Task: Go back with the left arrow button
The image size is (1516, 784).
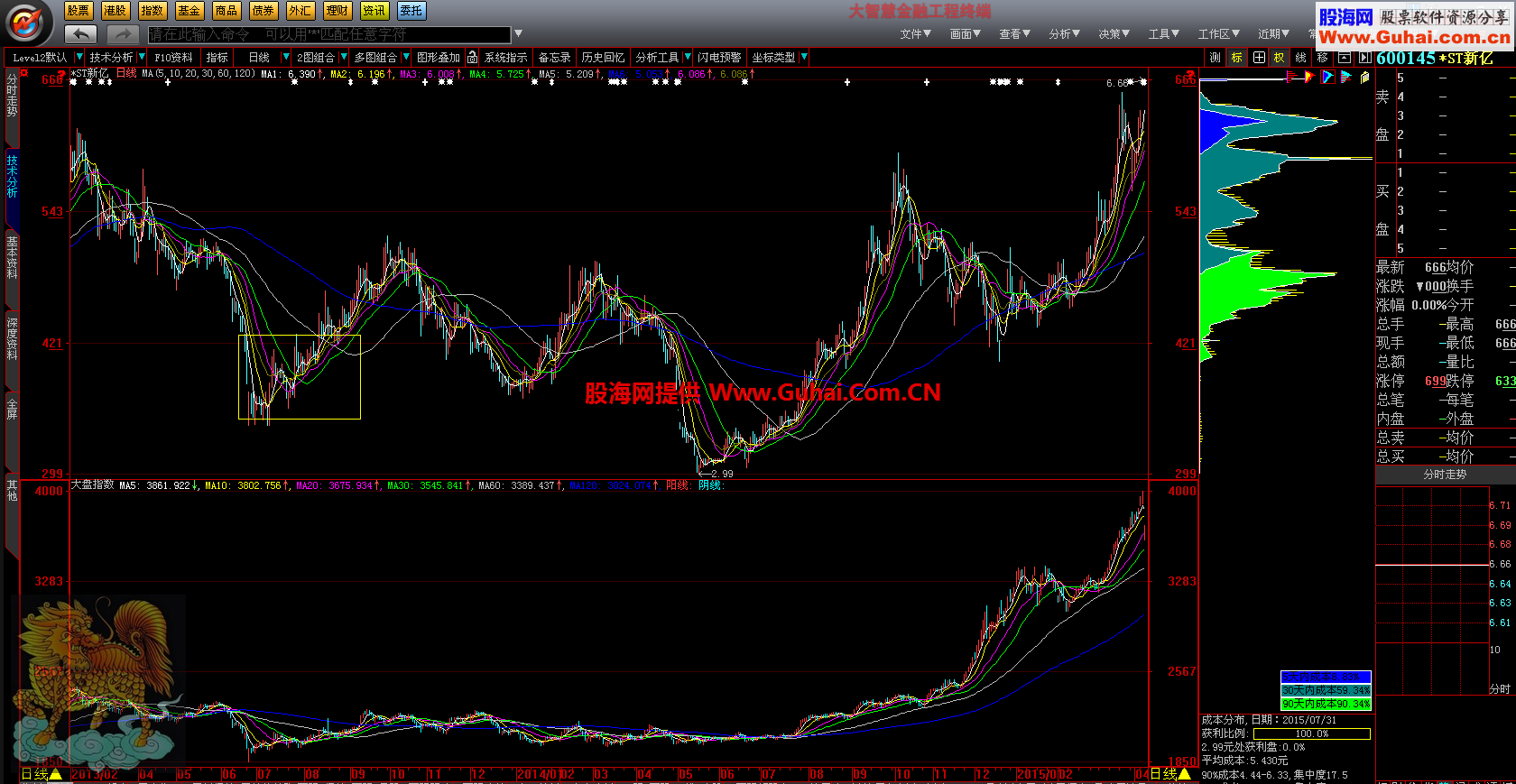Action: click(x=81, y=34)
